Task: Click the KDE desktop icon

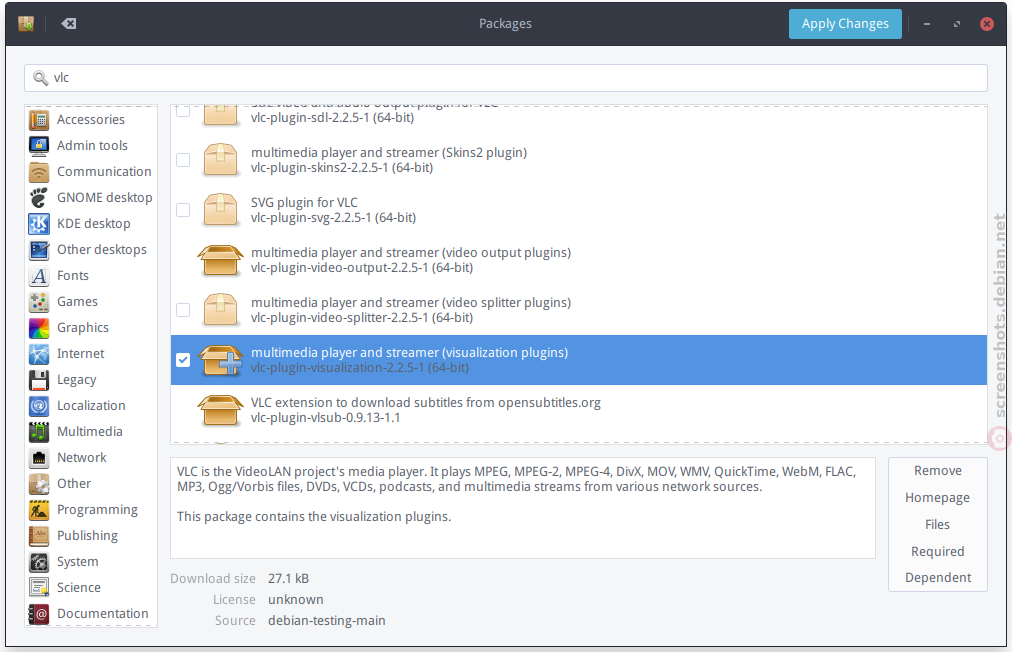Action: click(39, 224)
